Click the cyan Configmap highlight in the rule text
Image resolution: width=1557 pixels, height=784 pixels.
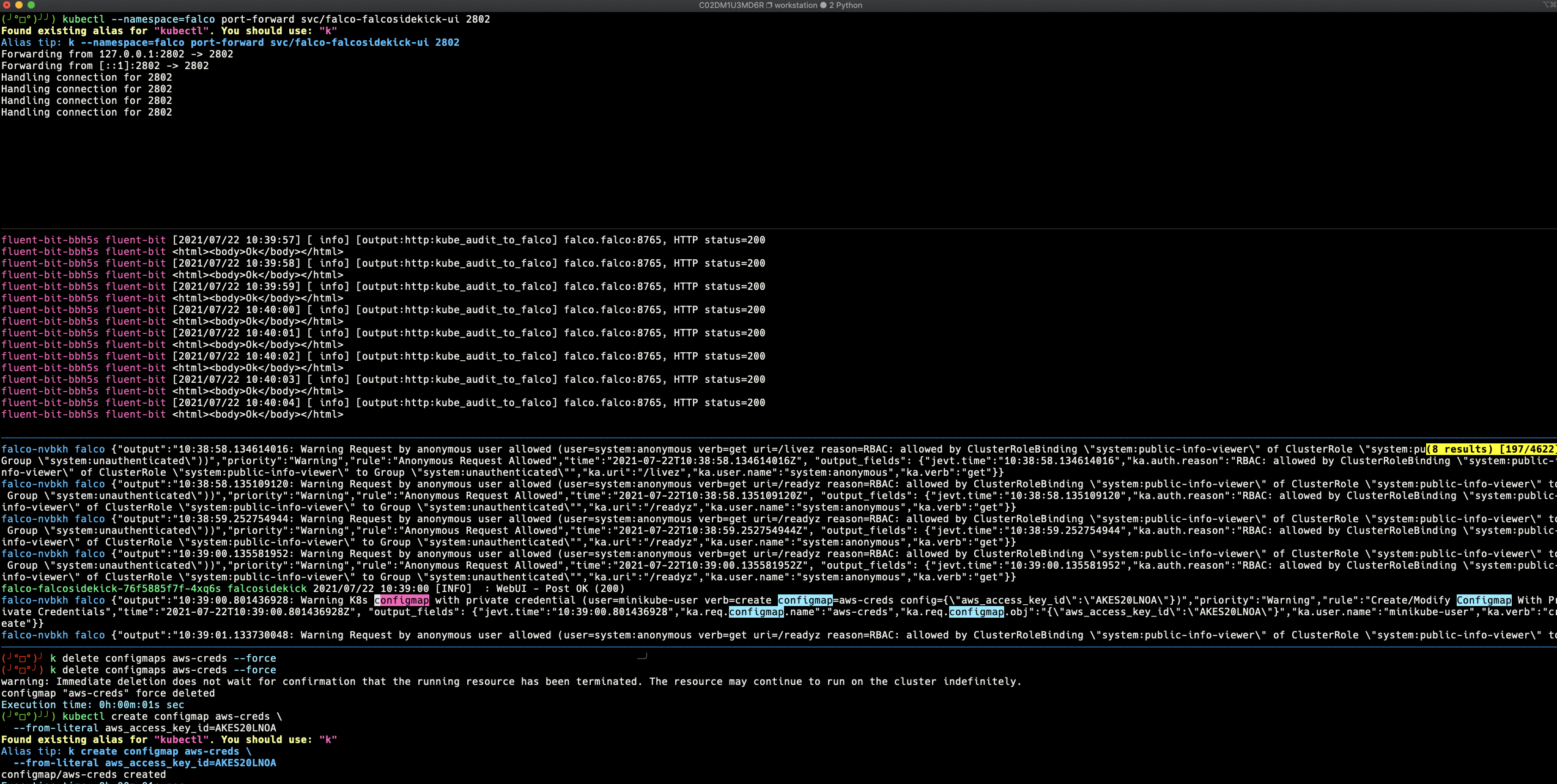click(x=1484, y=601)
